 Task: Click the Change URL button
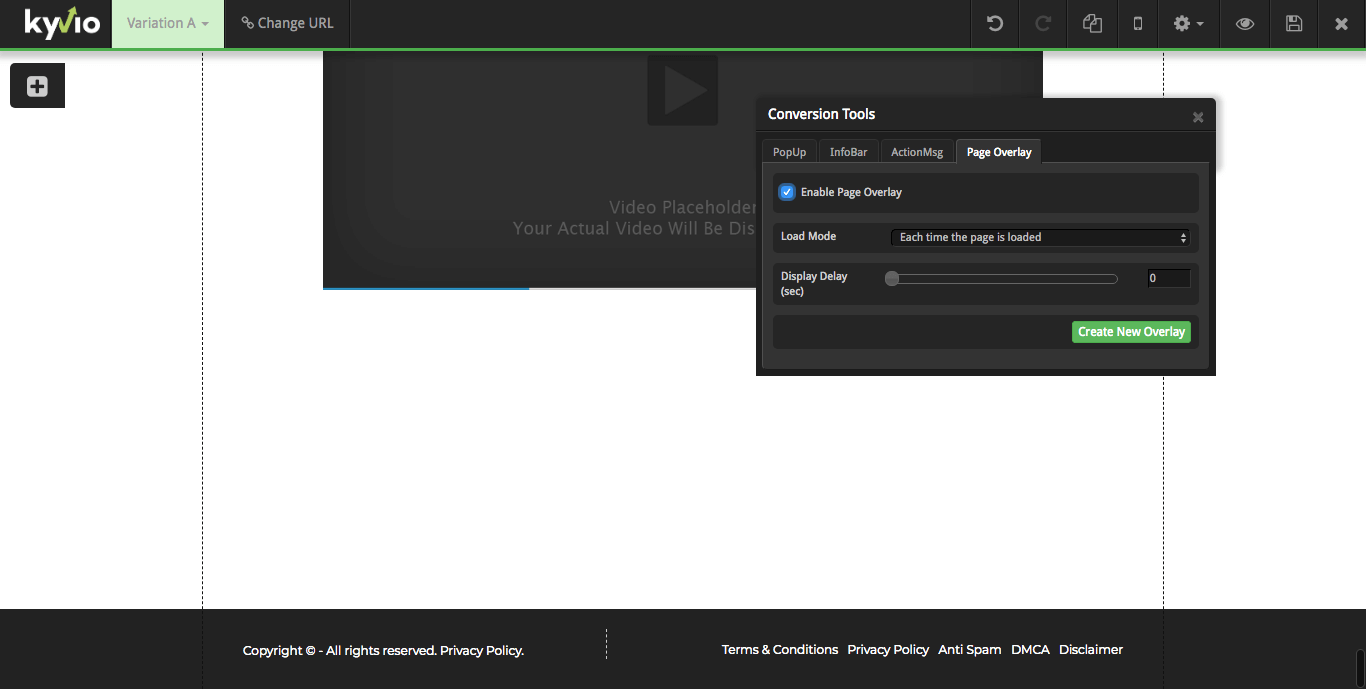288,23
